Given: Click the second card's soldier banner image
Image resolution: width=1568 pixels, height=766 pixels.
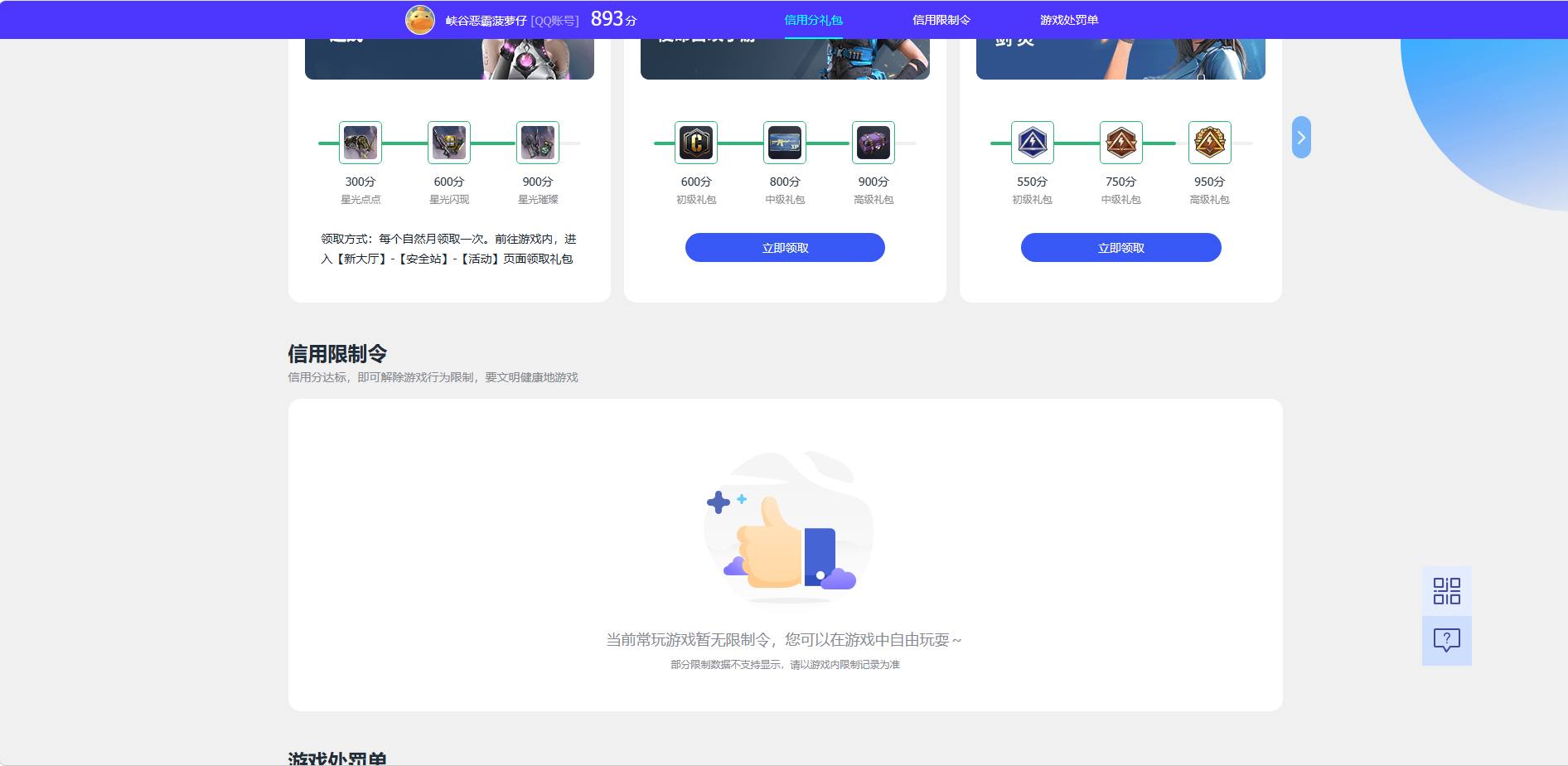Looking at the screenshot, I should [x=785, y=59].
